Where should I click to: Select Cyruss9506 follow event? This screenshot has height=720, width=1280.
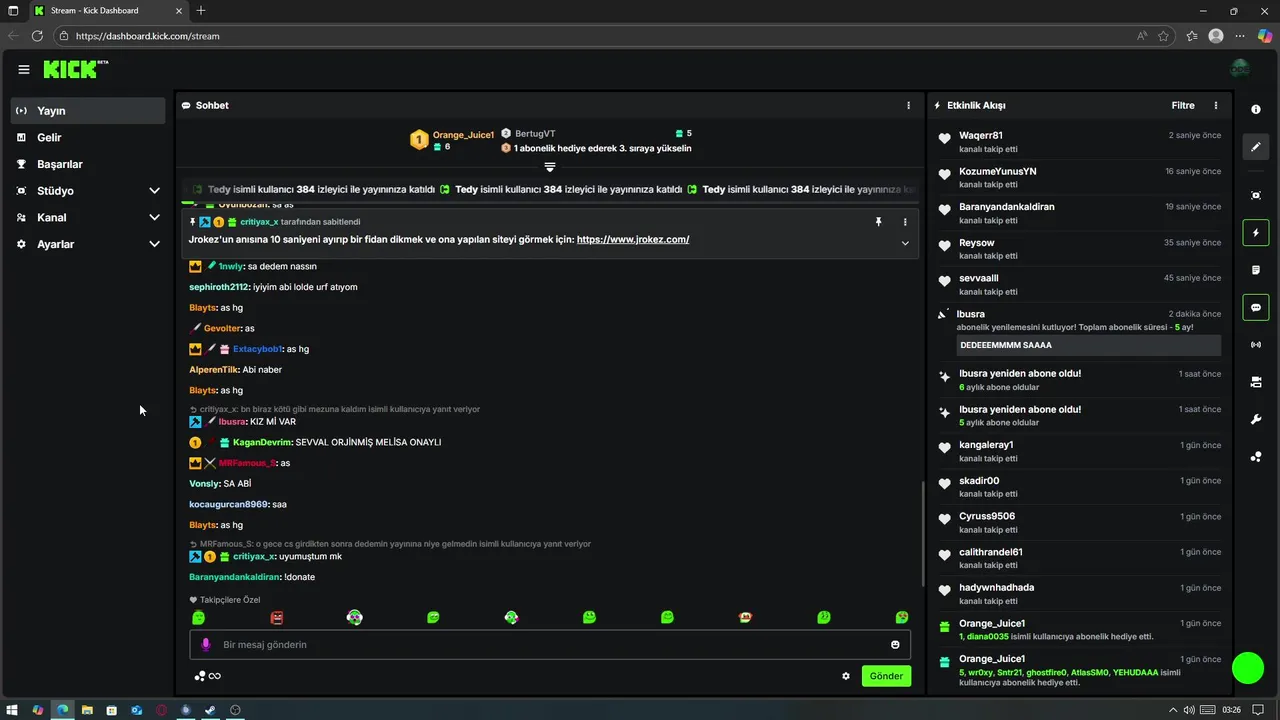pos(1080,522)
